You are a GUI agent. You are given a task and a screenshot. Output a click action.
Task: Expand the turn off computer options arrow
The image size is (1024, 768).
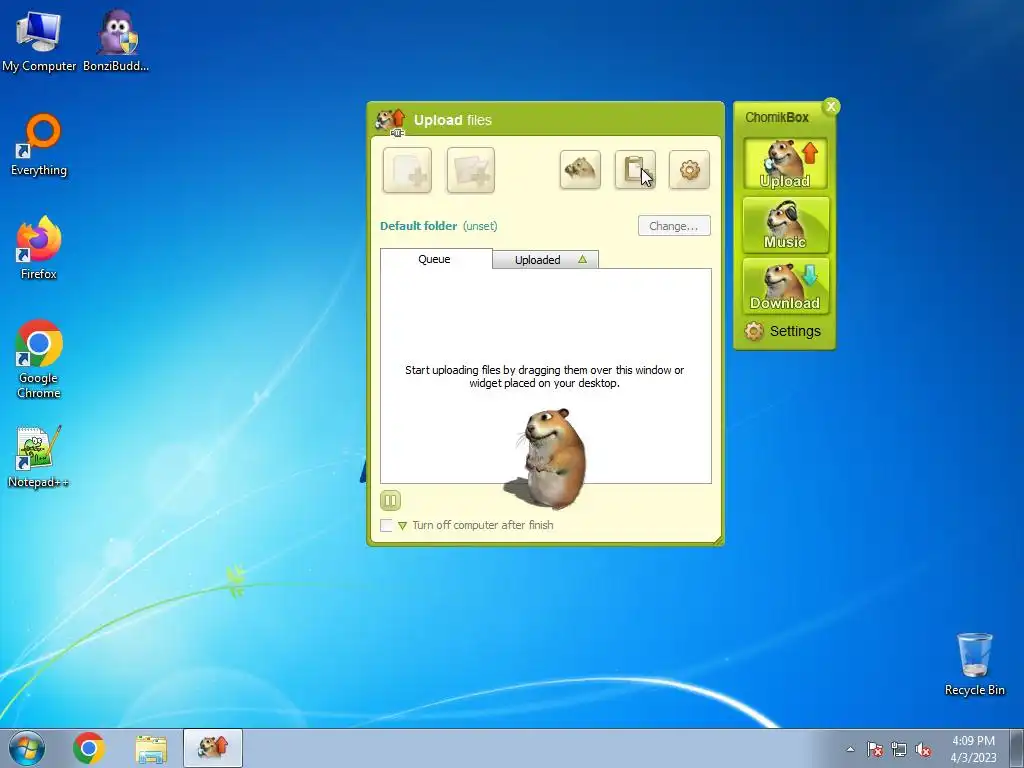tap(402, 526)
